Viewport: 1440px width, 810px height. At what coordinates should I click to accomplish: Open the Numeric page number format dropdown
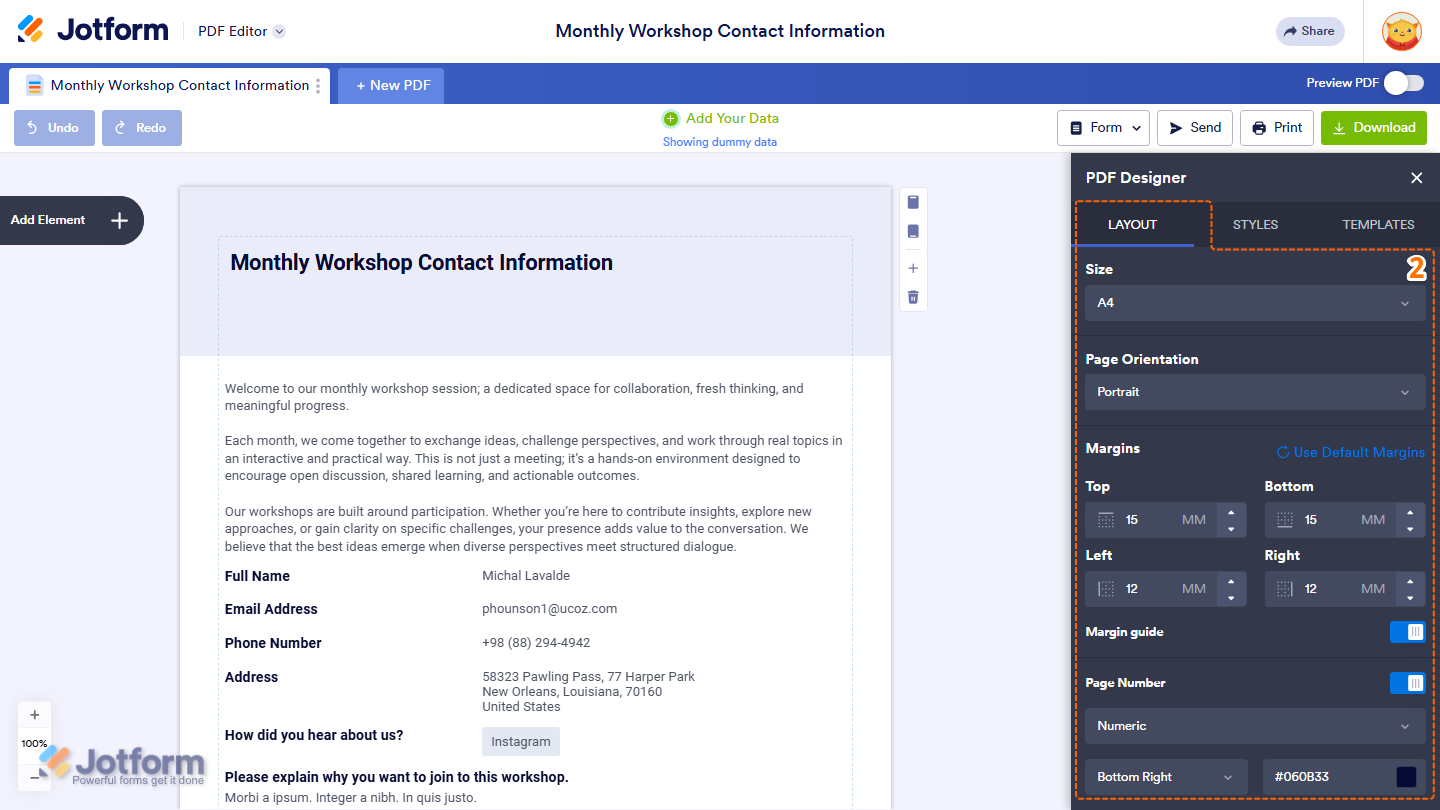[1255, 726]
